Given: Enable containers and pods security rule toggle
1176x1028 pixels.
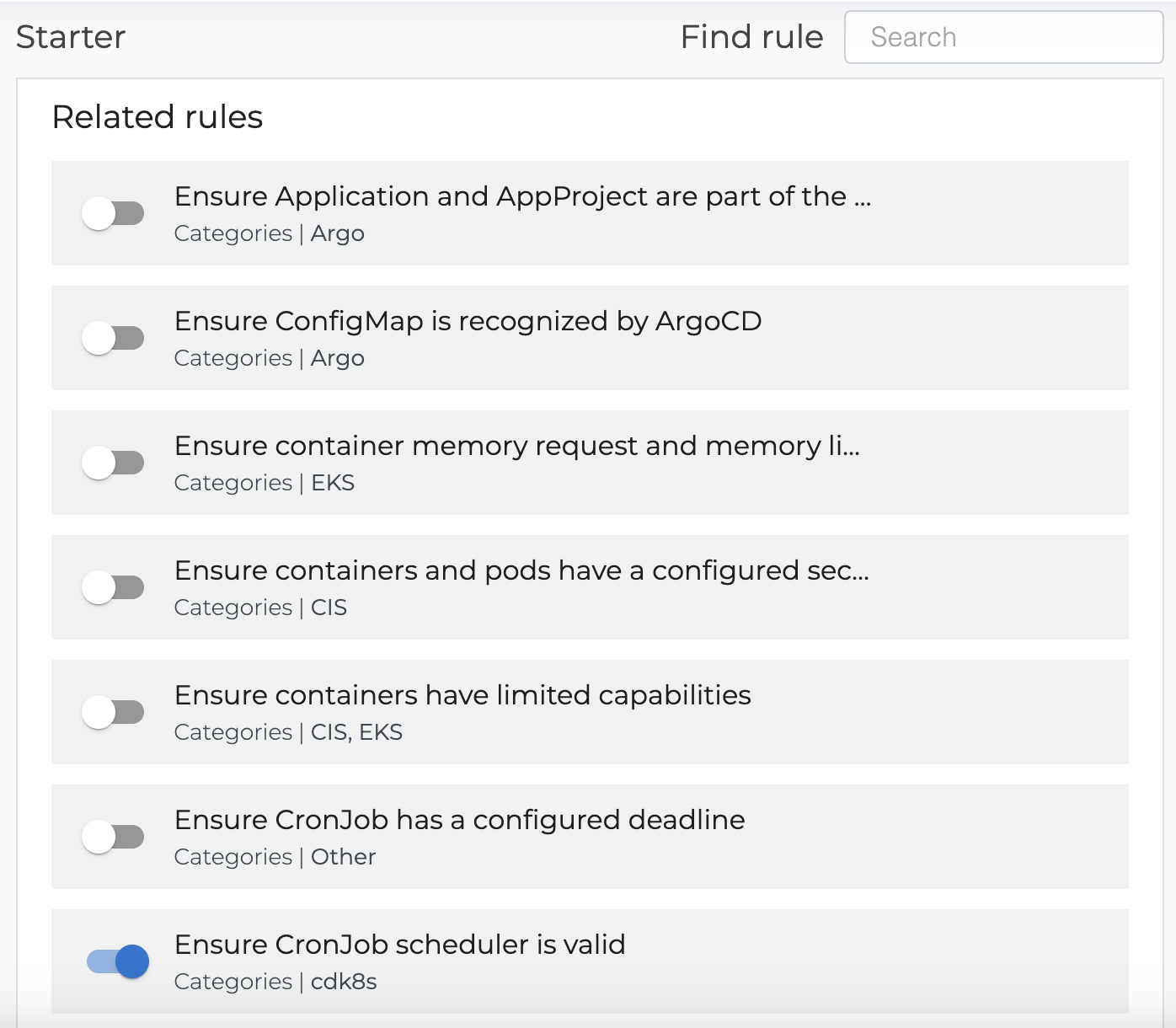Looking at the screenshot, I should coord(113,587).
